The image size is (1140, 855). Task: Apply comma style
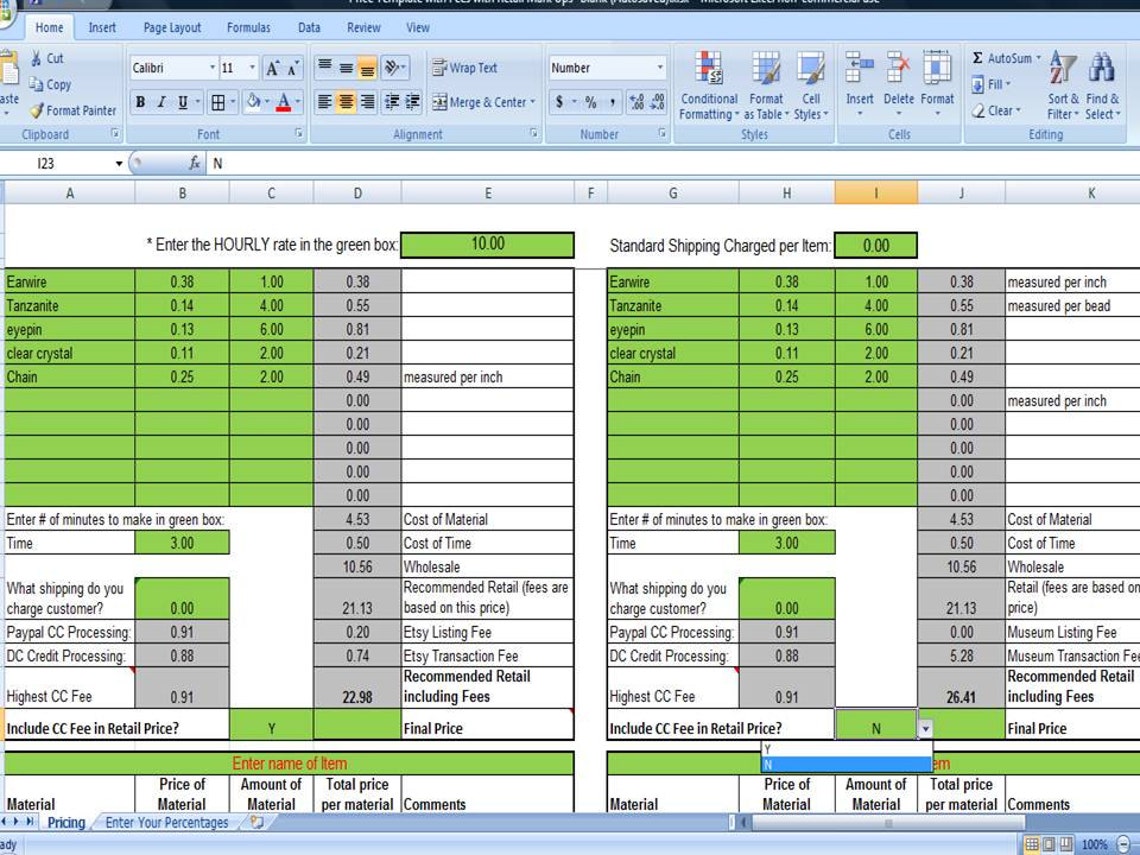612,103
